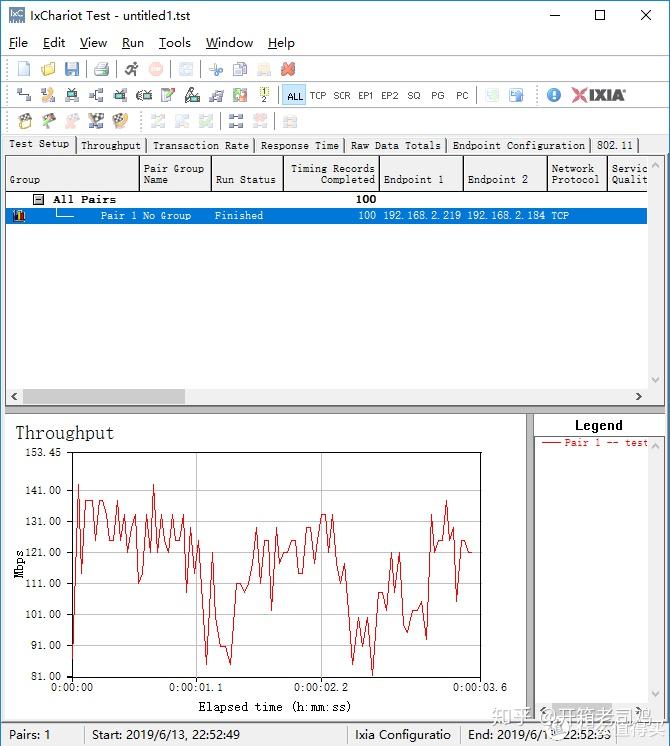This screenshot has height=746, width=670.
Task: Click the IXIA logo
Action: (599, 95)
